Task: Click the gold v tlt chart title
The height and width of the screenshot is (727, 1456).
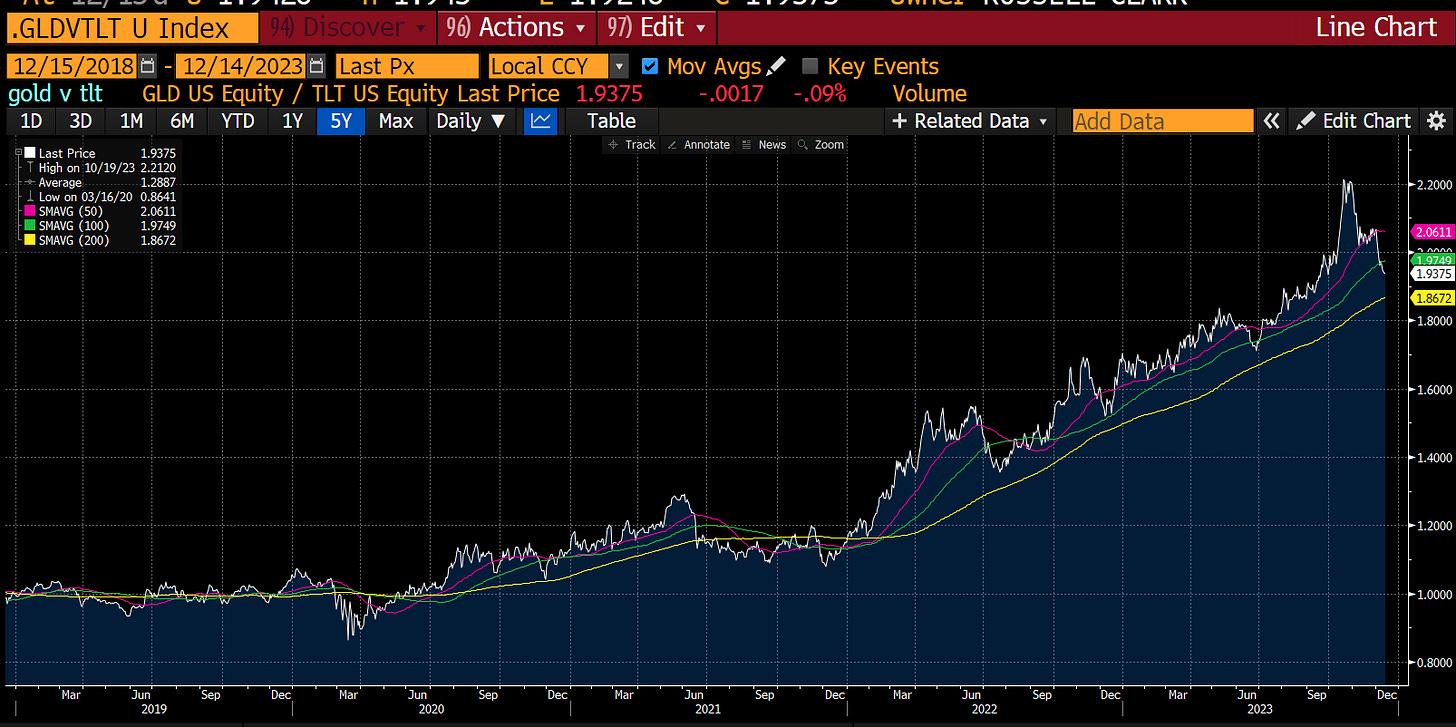Action: point(55,94)
